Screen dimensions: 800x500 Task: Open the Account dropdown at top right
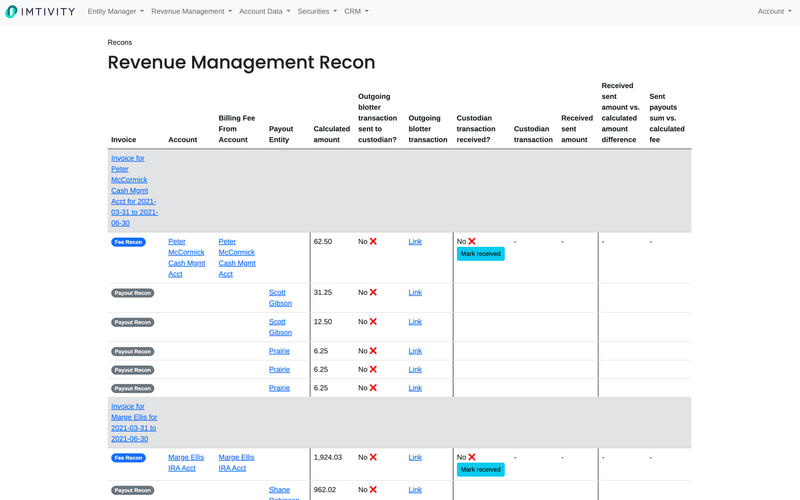click(x=774, y=12)
